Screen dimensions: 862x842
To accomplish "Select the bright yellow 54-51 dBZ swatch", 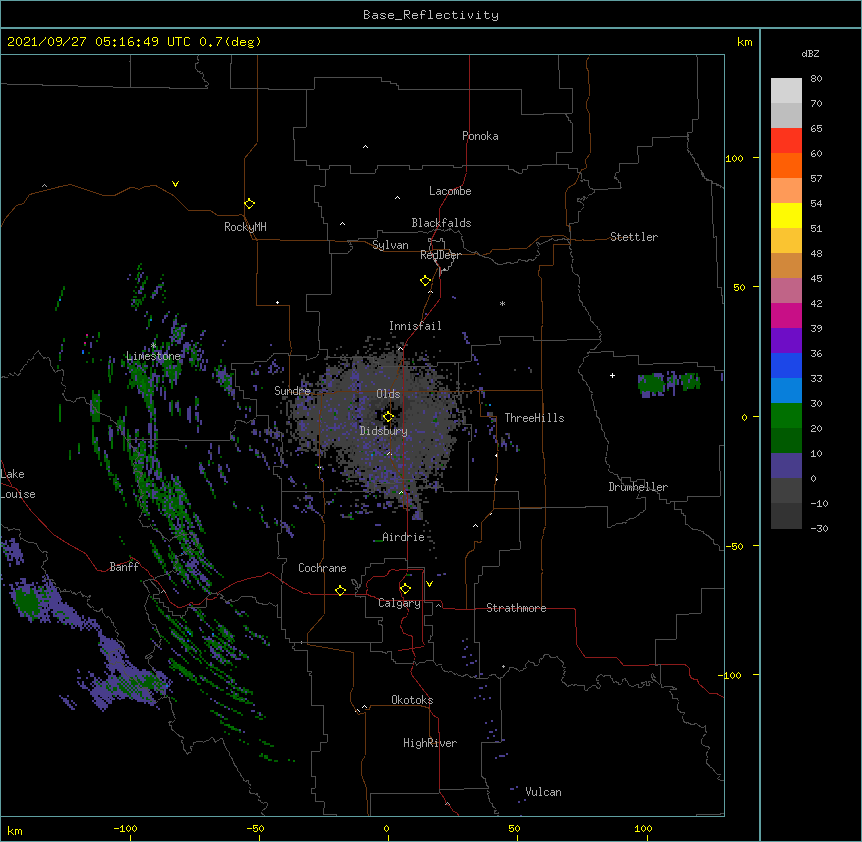I will (x=786, y=215).
